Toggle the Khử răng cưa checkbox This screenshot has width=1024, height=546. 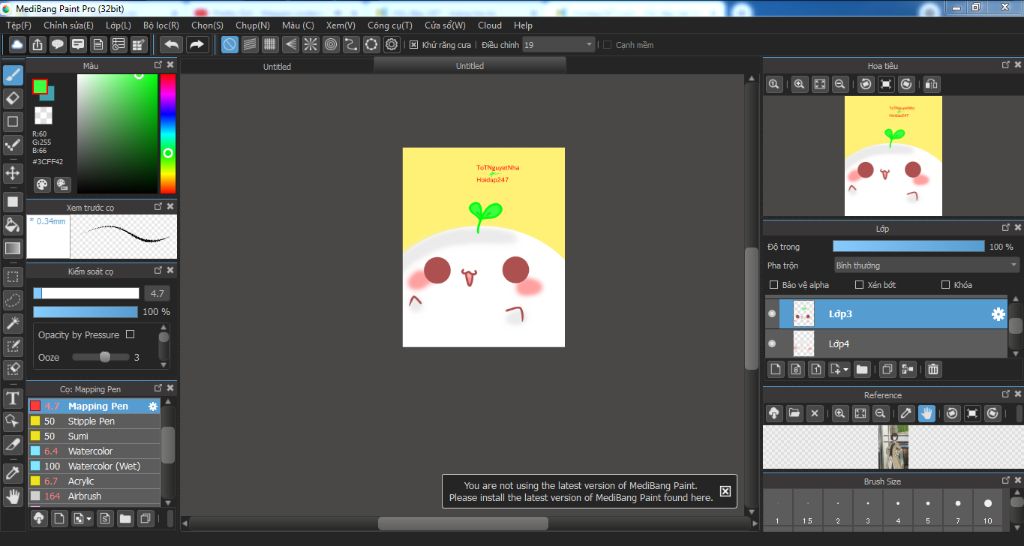pyautogui.click(x=413, y=45)
